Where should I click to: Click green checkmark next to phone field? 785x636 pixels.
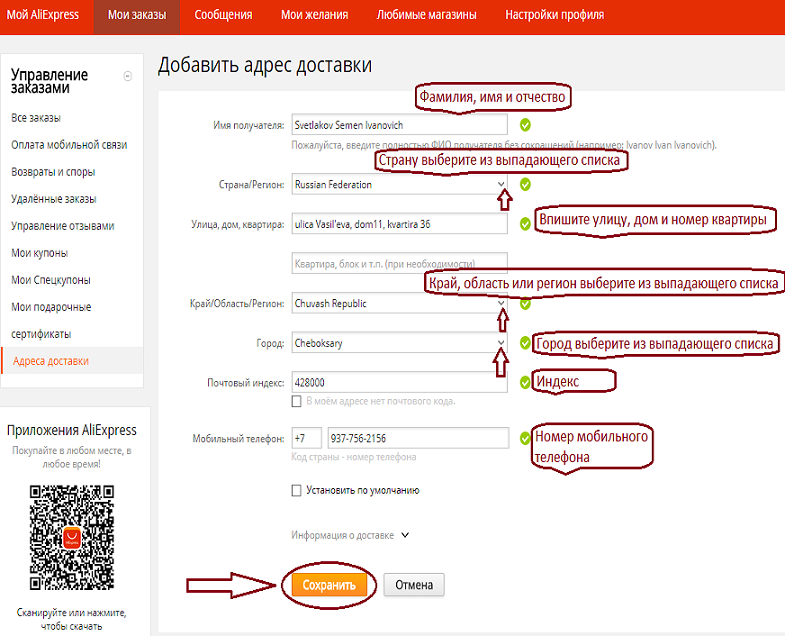click(x=525, y=438)
